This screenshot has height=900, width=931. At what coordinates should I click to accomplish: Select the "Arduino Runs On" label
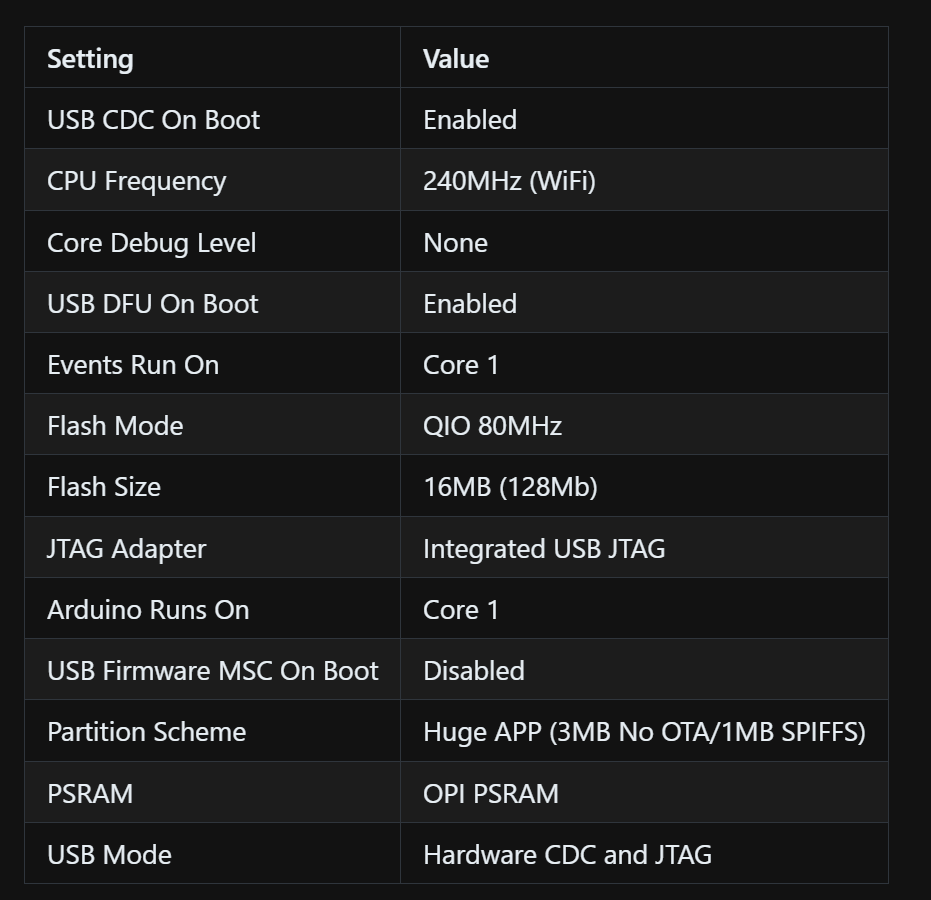click(148, 610)
